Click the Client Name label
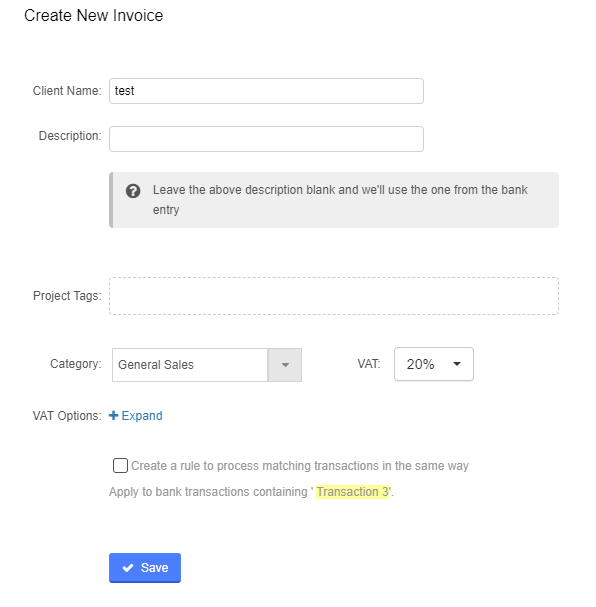596x607 pixels. click(x=67, y=91)
